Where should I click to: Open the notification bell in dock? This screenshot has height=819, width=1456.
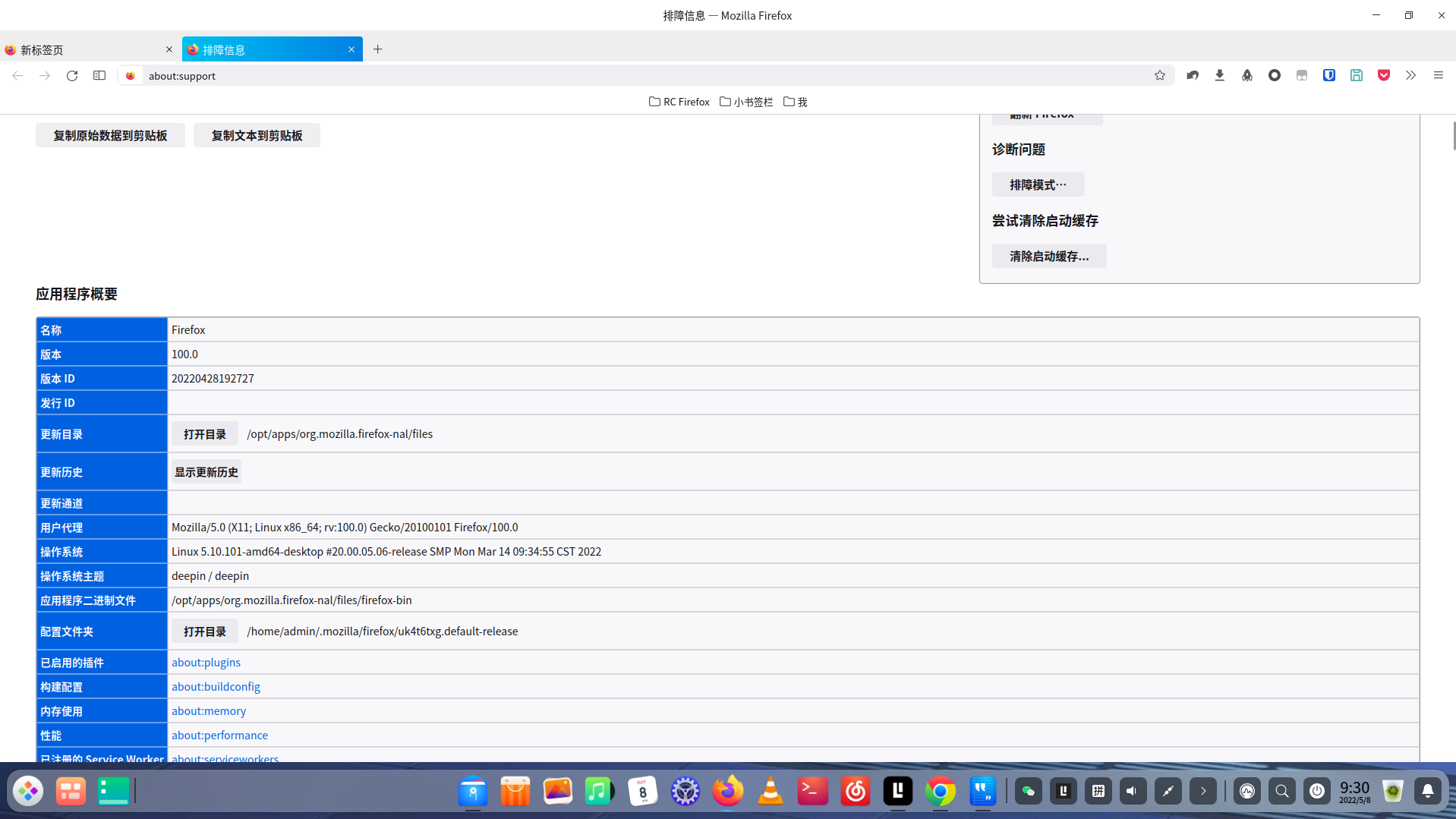pyautogui.click(x=1428, y=791)
